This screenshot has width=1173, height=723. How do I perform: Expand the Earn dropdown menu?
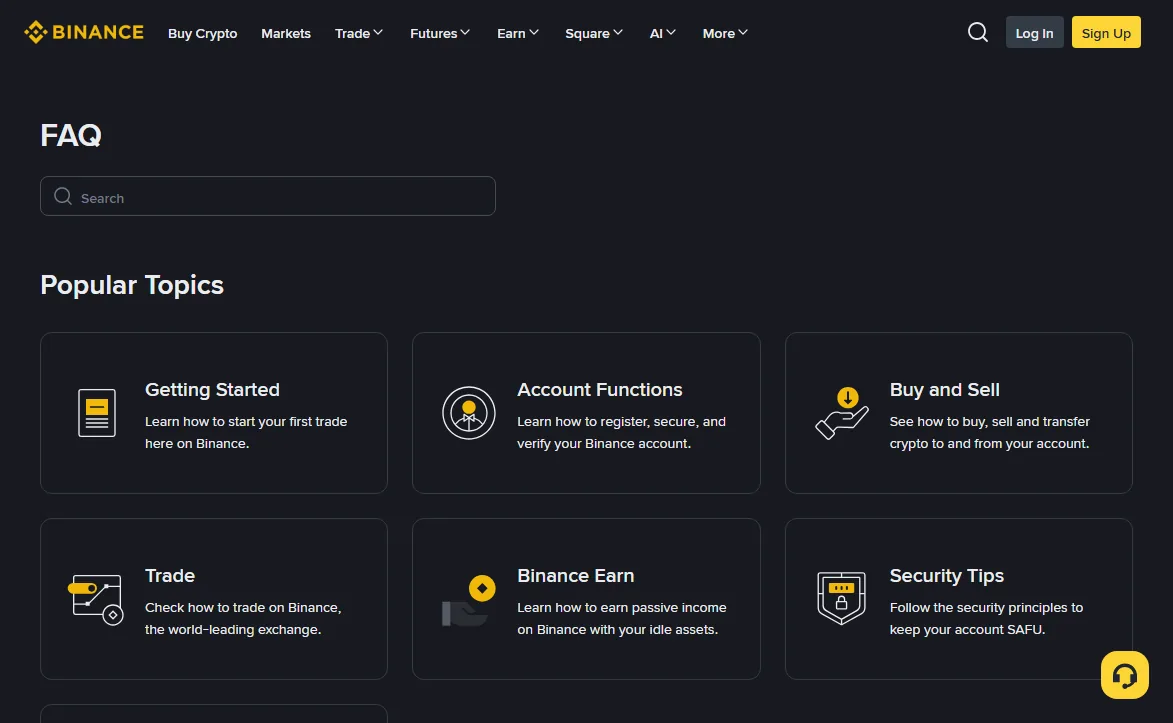(518, 33)
